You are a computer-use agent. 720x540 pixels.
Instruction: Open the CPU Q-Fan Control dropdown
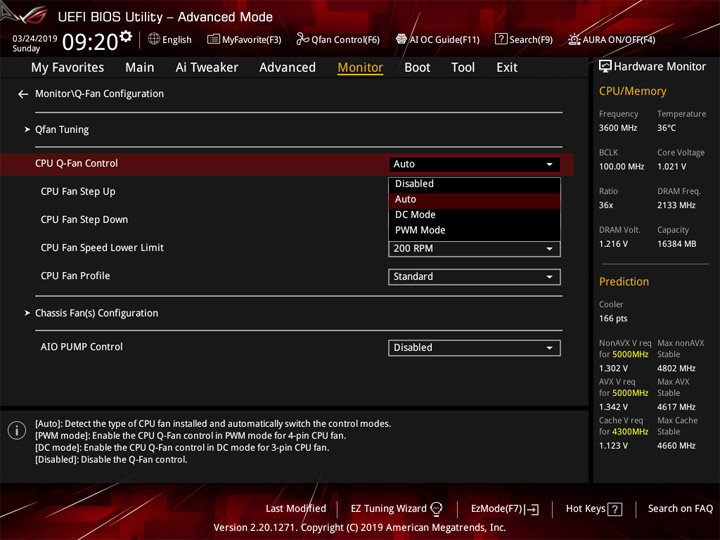474,164
